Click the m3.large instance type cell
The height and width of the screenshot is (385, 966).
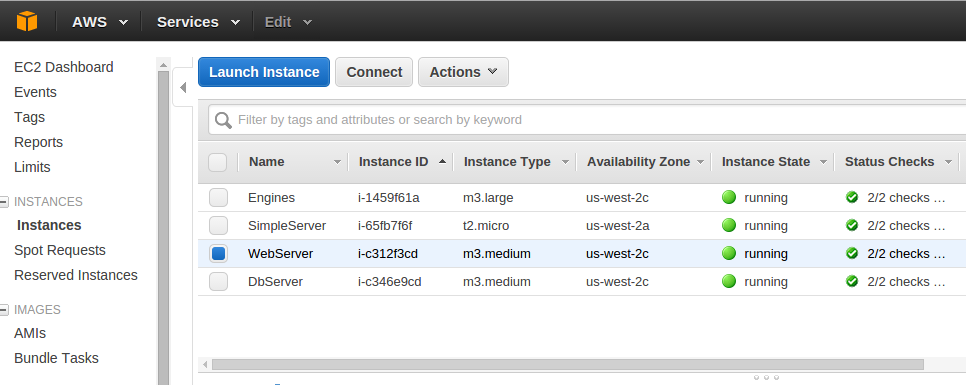488,198
